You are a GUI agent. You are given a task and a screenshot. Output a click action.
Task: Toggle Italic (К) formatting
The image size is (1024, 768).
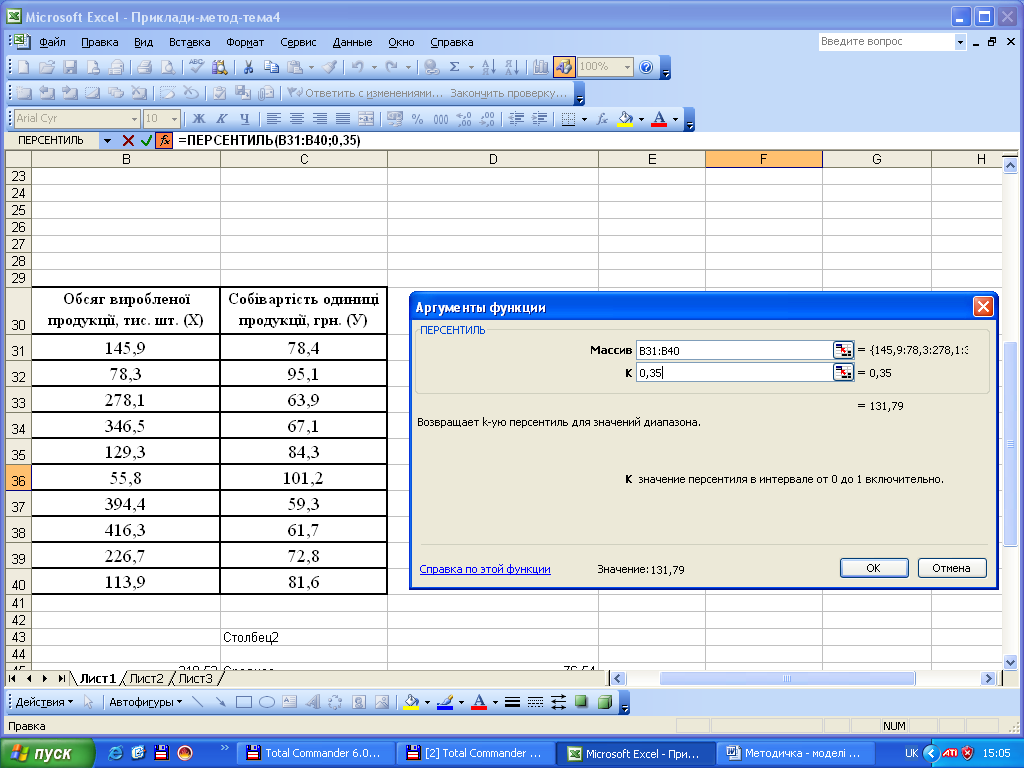[x=221, y=119]
